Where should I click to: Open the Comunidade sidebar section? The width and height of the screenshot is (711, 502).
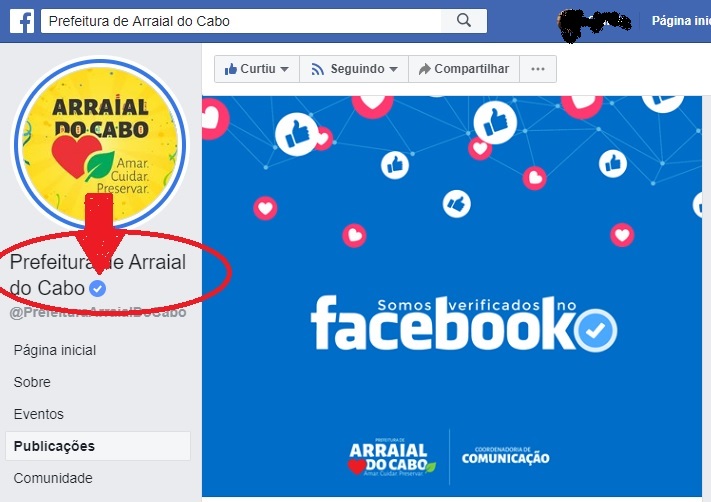(x=53, y=478)
